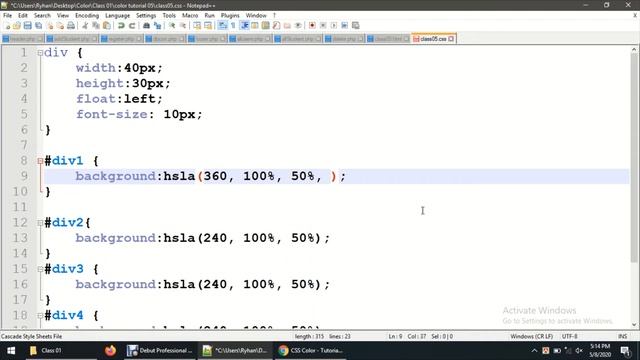The height and width of the screenshot is (360, 640).
Task: Click the Close All toolbar icon
Action: pos(60,26)
